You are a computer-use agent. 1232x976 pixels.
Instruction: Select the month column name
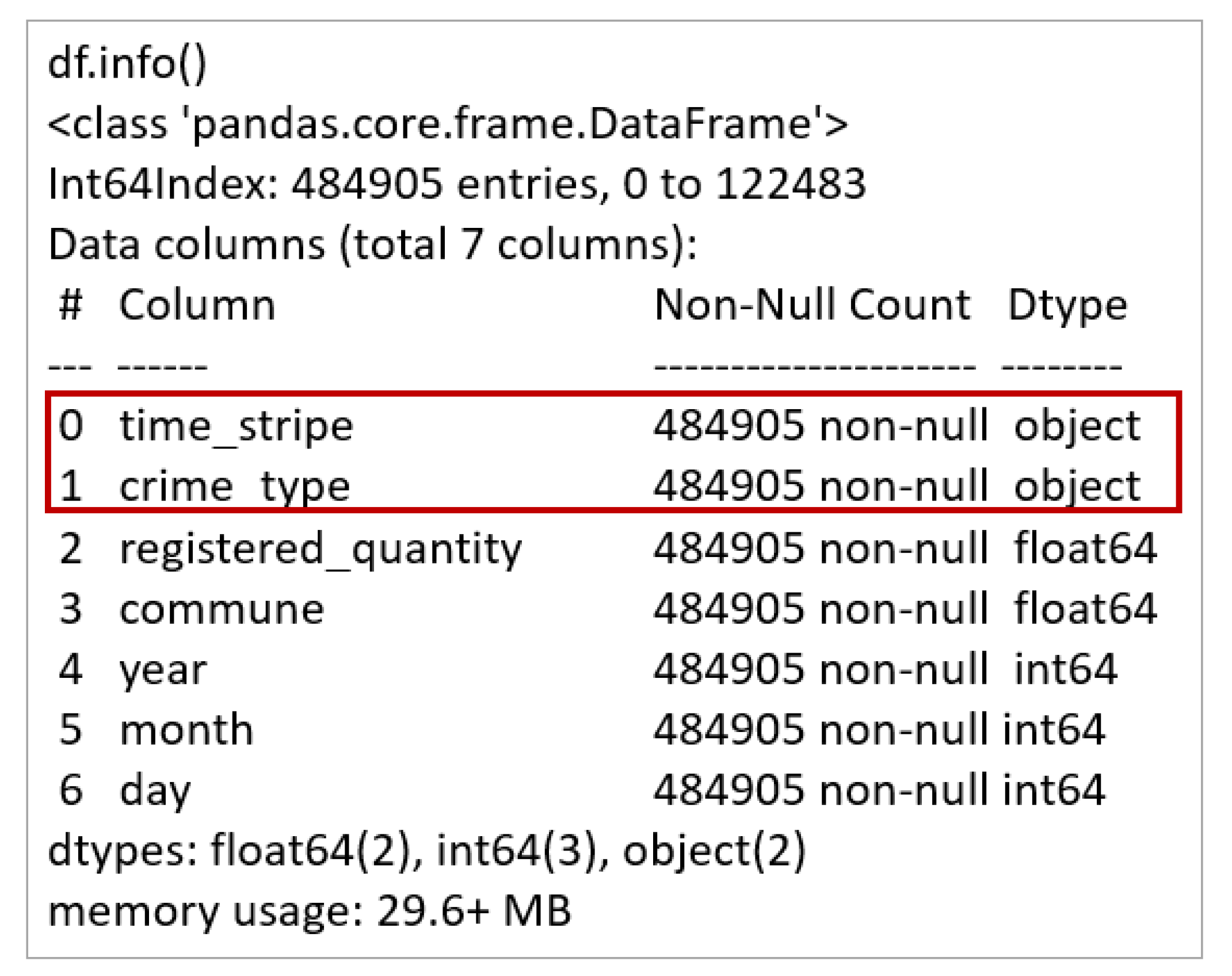point(186,730)
